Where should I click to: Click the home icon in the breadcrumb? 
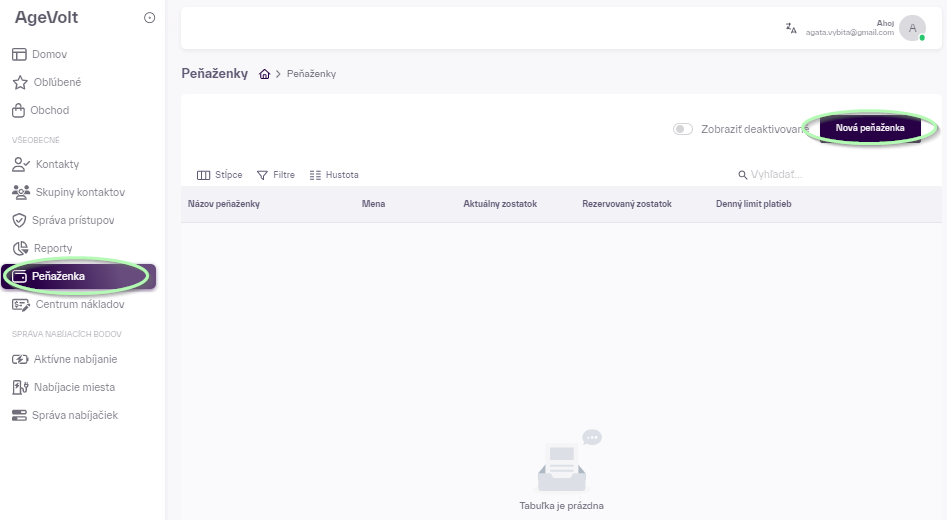pyautogui.click(x=265, y=74)
